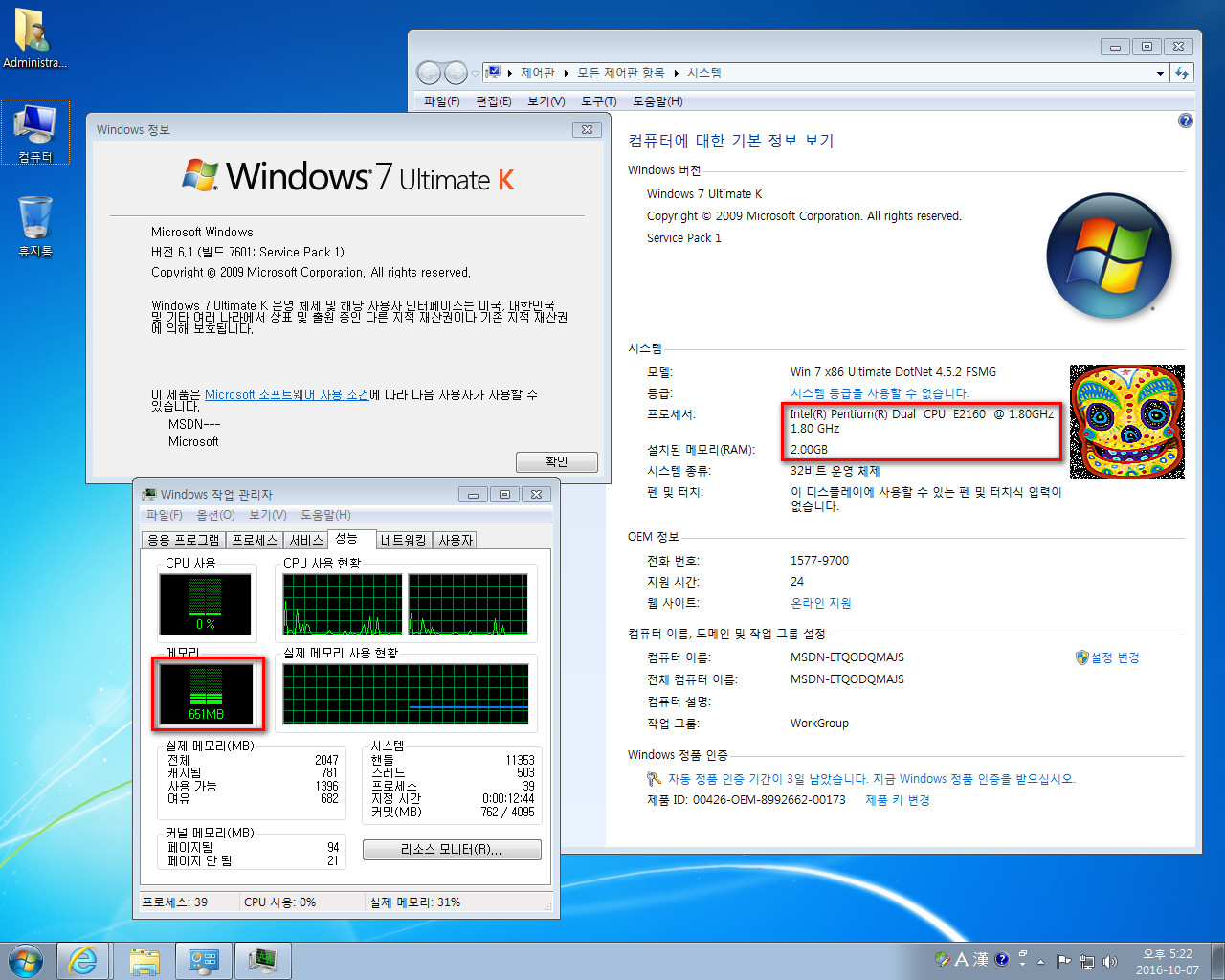The image size is (1225, 980).
Task: Open Microsoft 소프트웨어 사용 조건 link
Action: click(287, 394)
